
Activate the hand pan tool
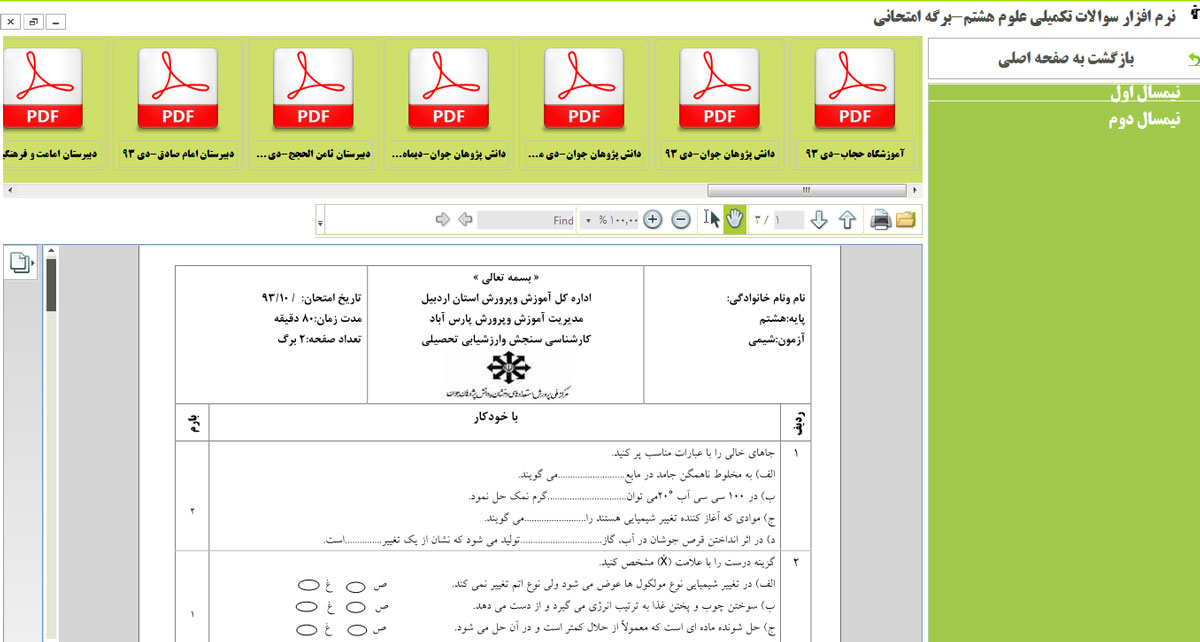click(735, 219)
